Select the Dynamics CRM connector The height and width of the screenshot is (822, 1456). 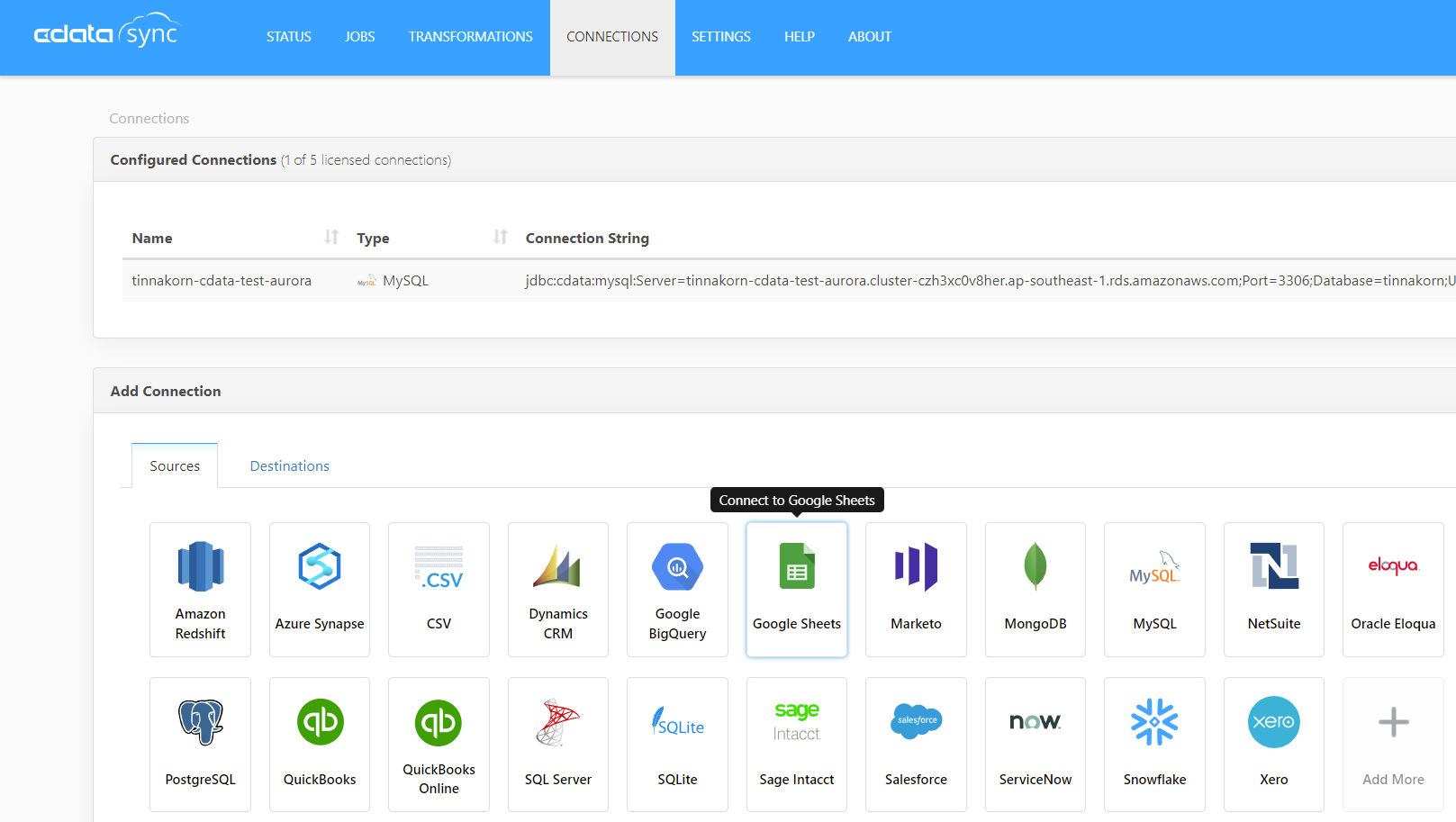(x=557, y=590)
